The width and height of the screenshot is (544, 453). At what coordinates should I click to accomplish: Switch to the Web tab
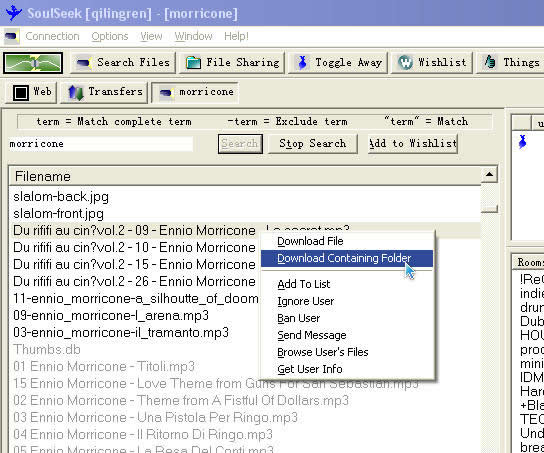click(31, 93)
